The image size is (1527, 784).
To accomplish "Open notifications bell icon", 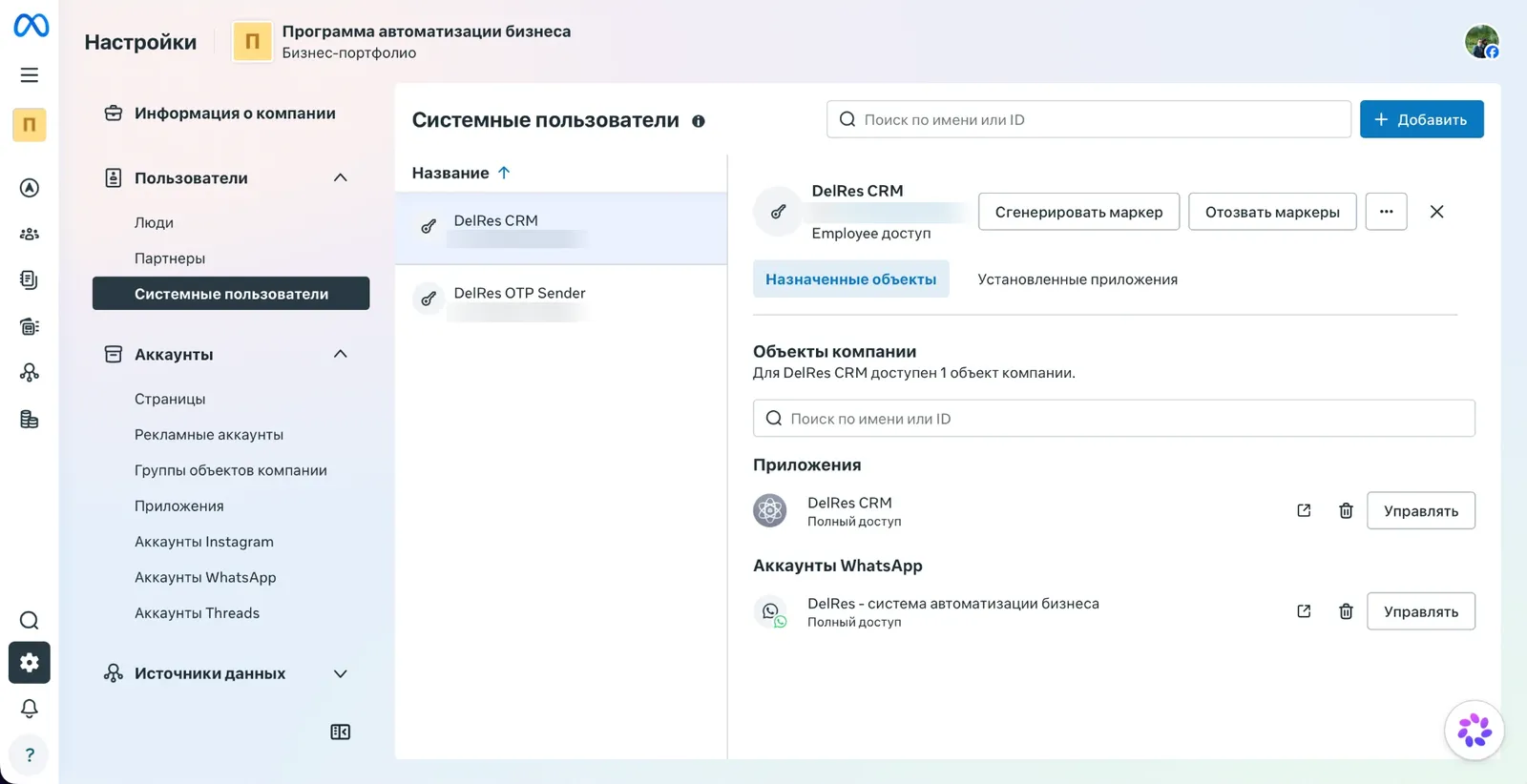I will (30, 709).
